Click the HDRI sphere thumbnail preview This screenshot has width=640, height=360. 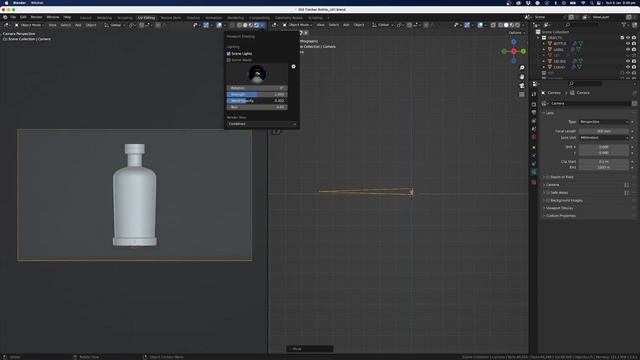[x=257, y=74]
